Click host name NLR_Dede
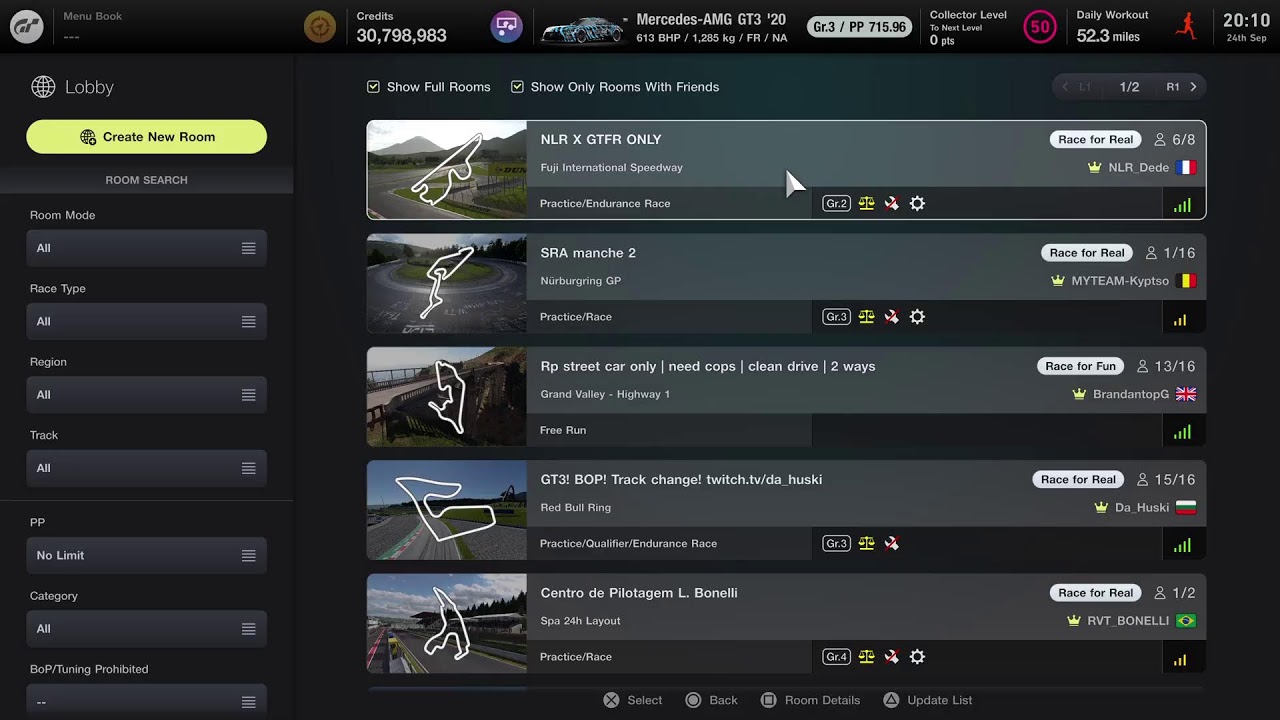 [1138, 167]
